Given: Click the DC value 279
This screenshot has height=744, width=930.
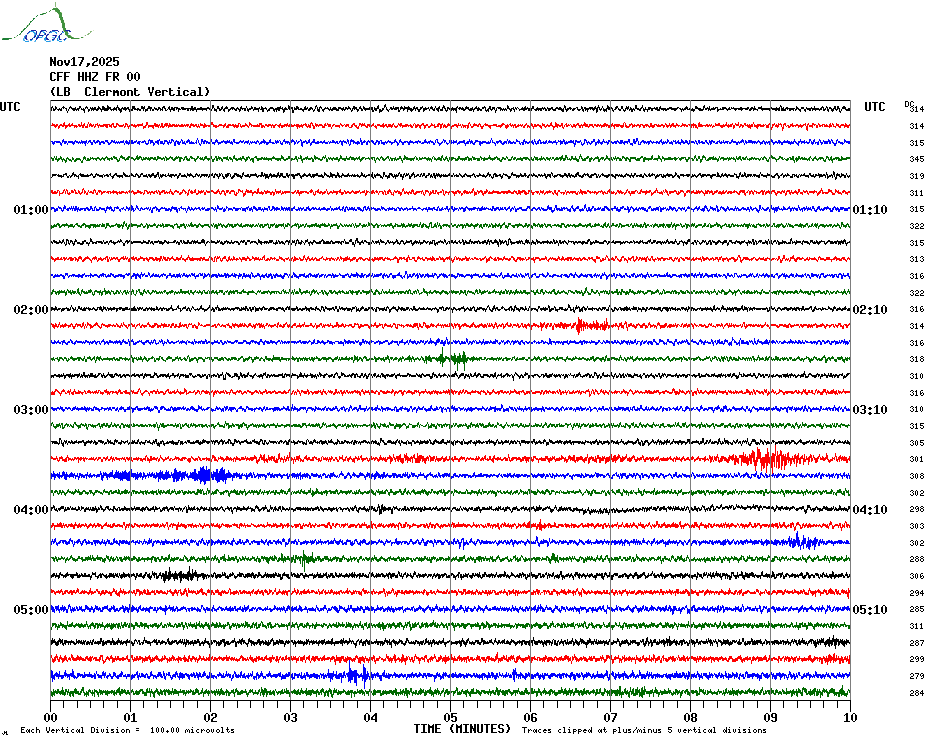Looking at the screenshot, I should (917, 676).
